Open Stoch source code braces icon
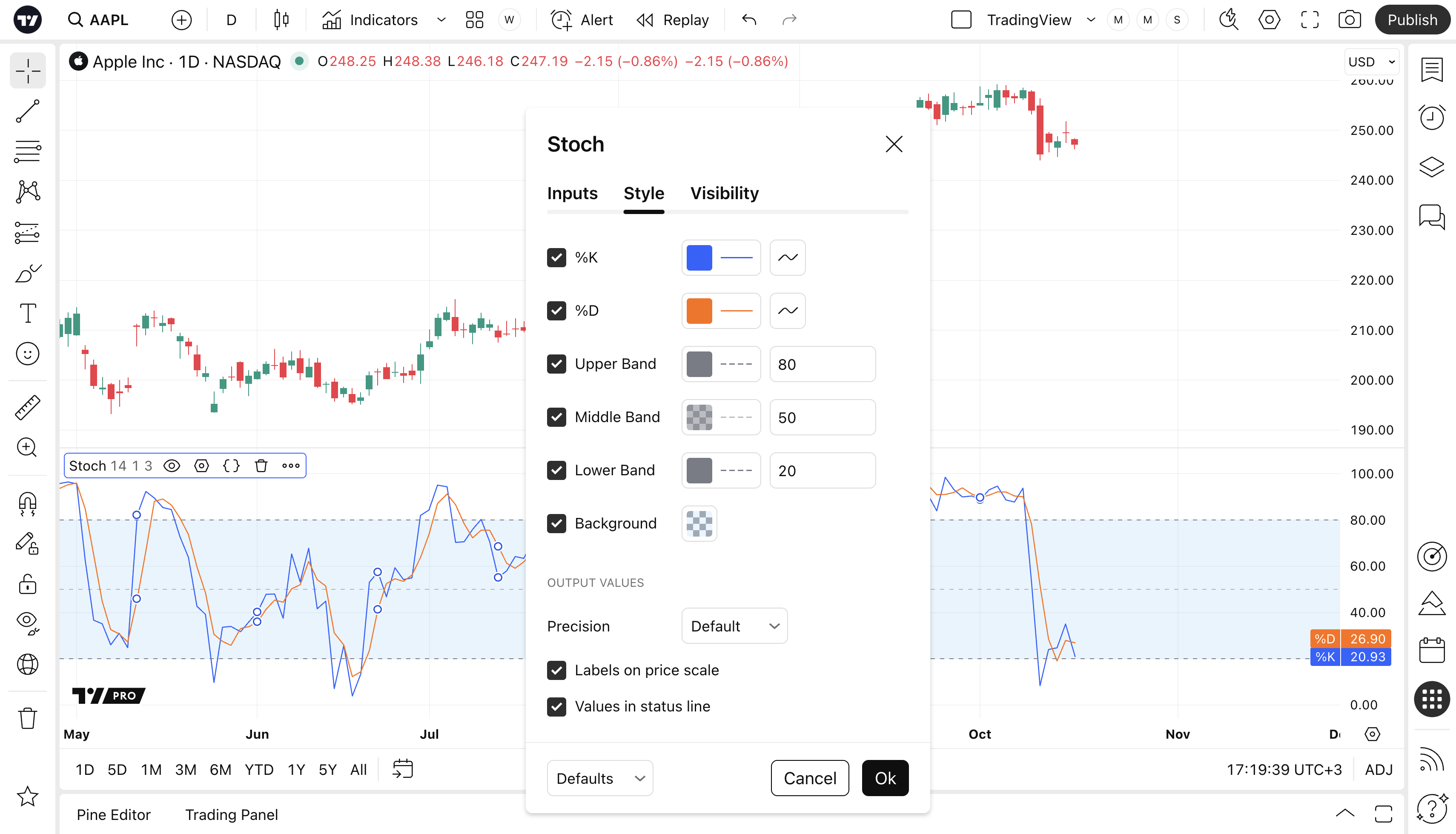Image resolution: width=1456 pixels, height=834 pixels. (x=231, y=466)
